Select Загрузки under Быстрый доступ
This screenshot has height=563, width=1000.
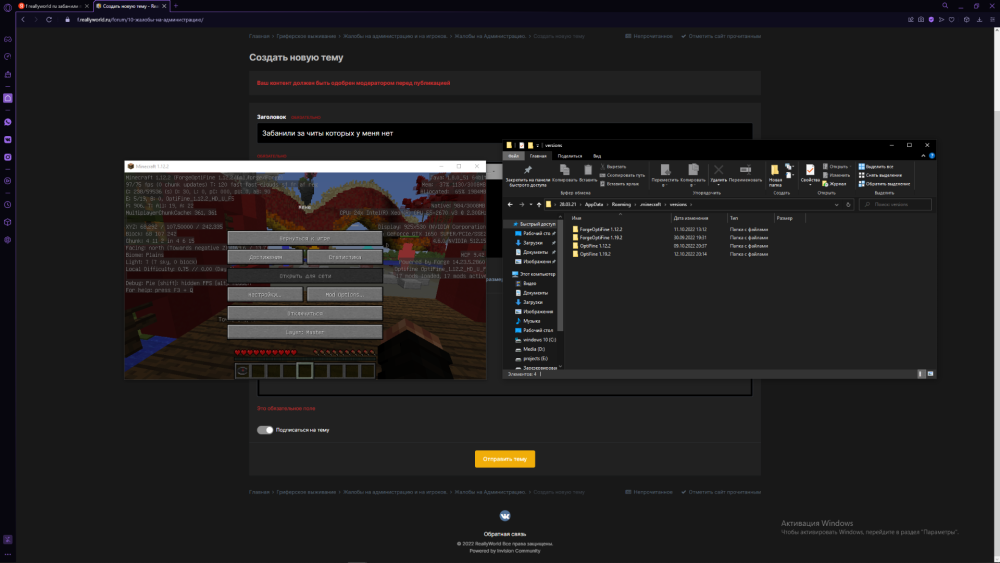coord(533,243)
